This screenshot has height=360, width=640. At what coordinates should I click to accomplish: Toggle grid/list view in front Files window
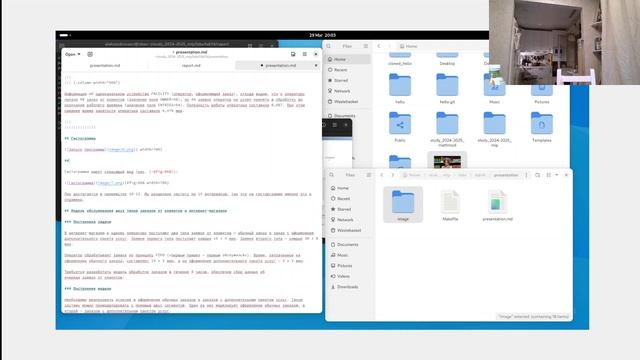tap(549, 175)
